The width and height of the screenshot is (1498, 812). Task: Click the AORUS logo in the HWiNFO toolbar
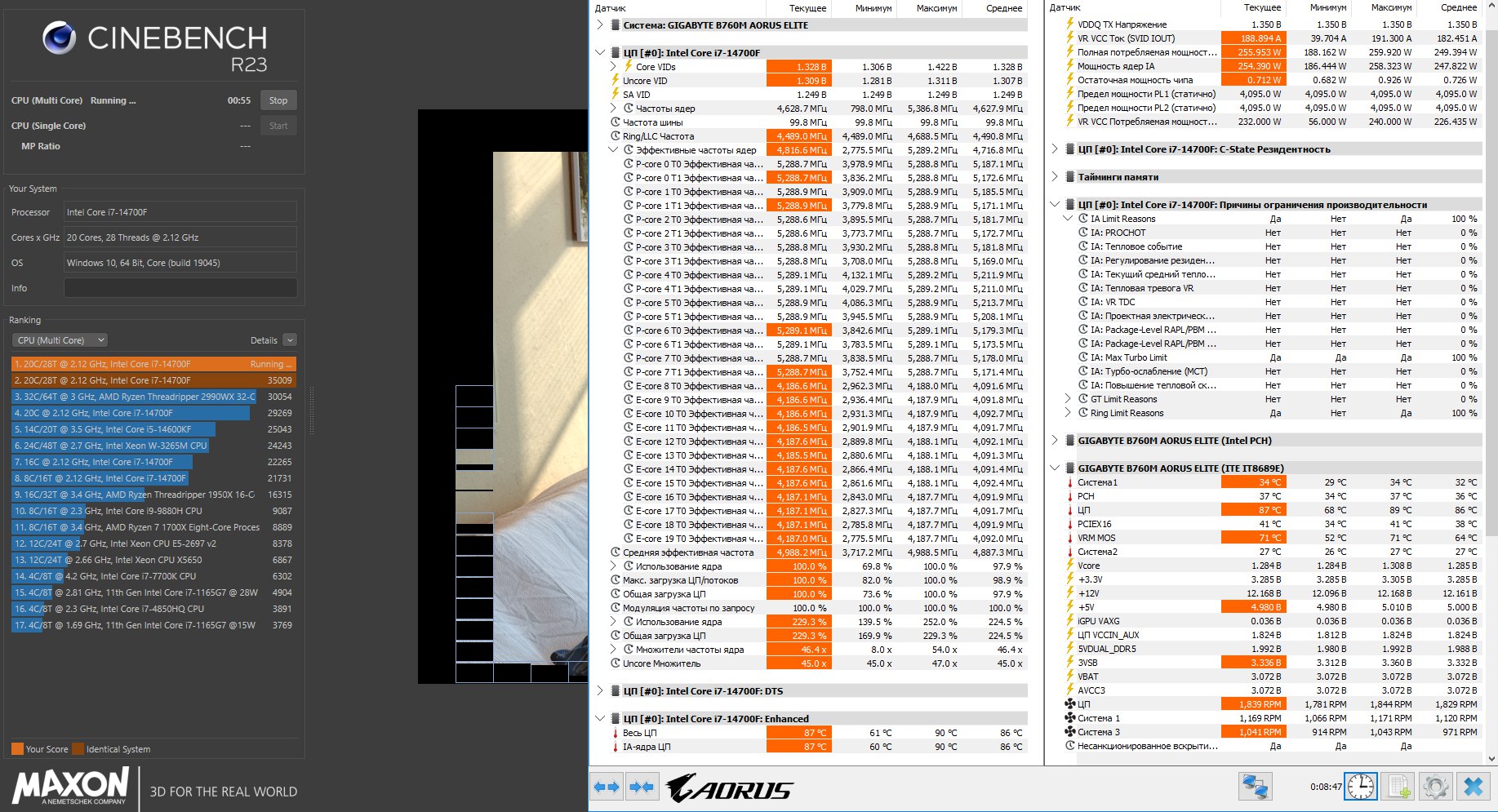click(x=729, y=788)
